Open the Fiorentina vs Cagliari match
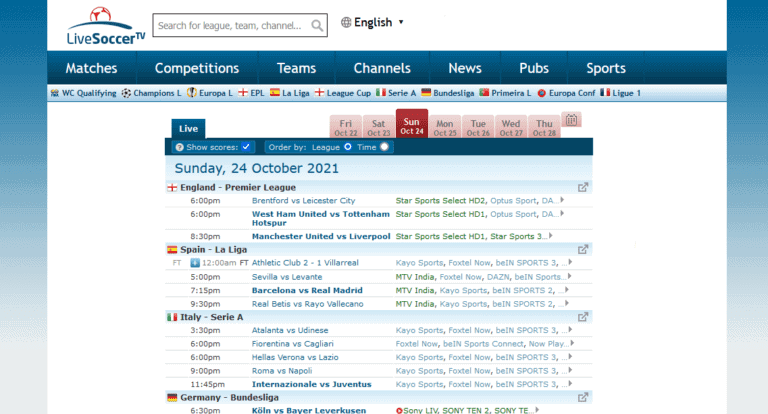 (292, 344)
